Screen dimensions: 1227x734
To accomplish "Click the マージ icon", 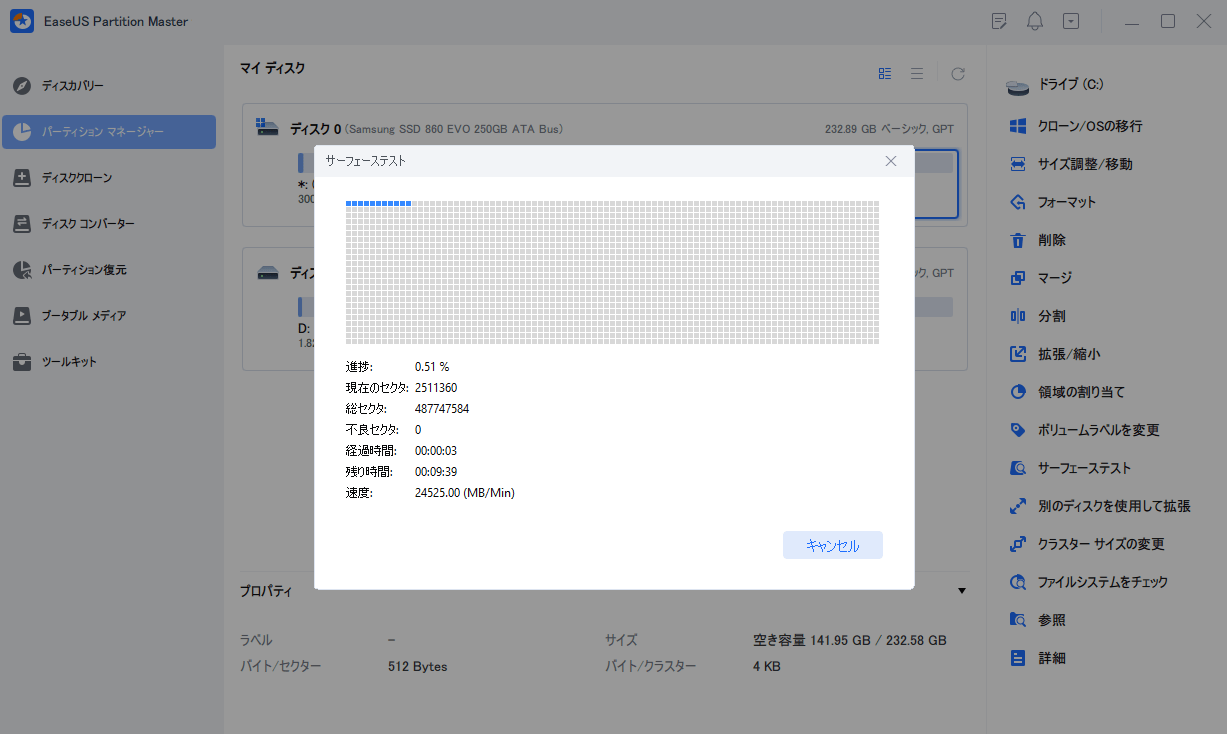I will (1018, 278).
